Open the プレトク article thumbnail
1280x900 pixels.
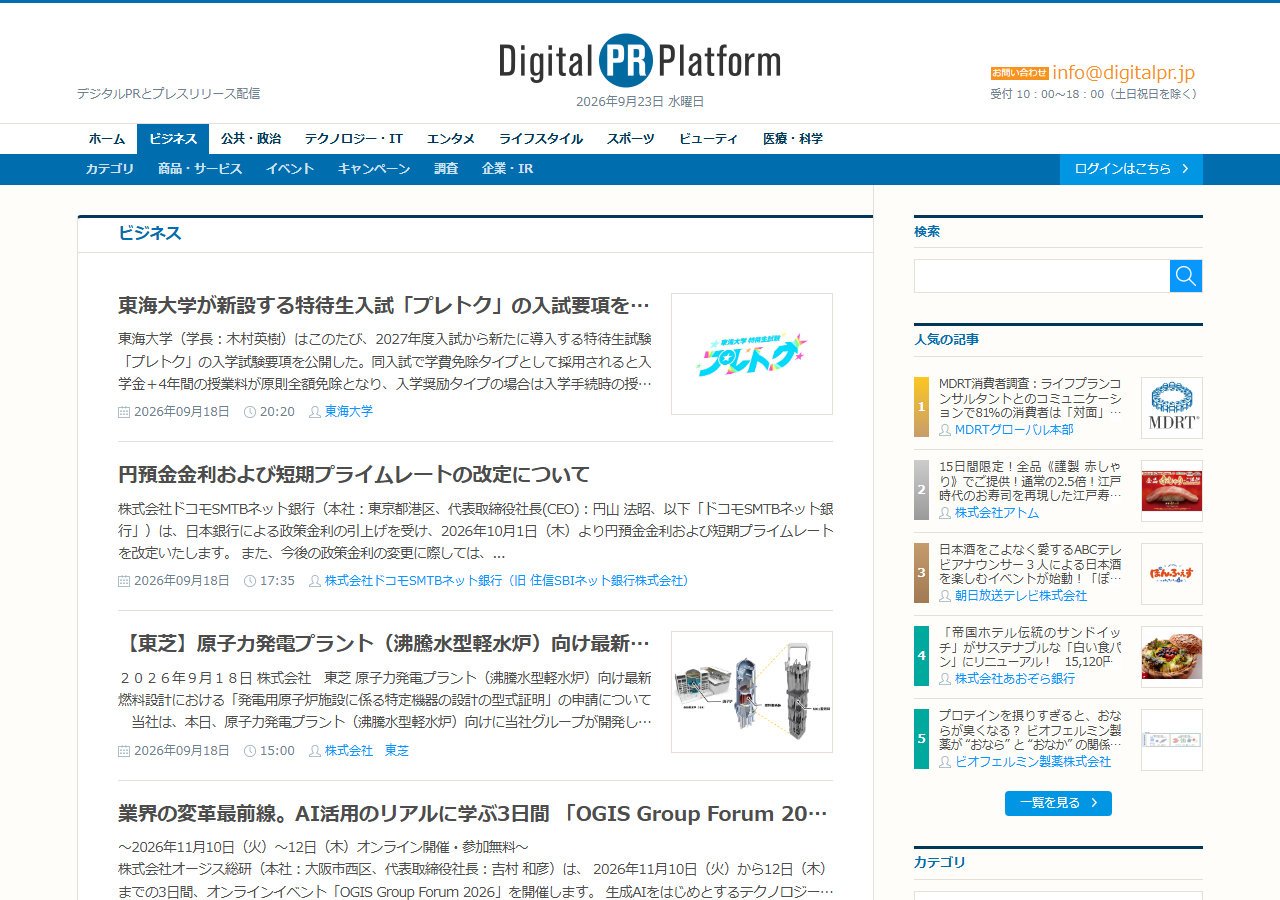pyautogui.click(x=752, y=354)
